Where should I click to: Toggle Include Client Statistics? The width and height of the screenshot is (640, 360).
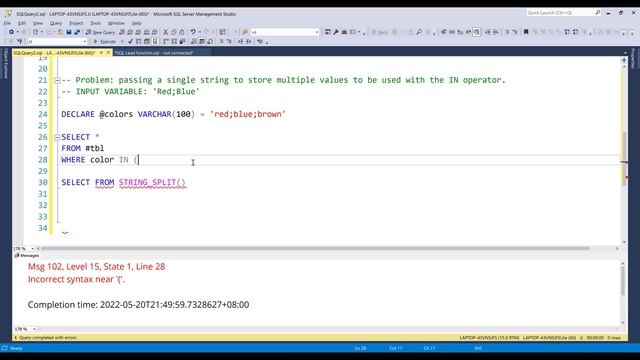click(182, 41)
